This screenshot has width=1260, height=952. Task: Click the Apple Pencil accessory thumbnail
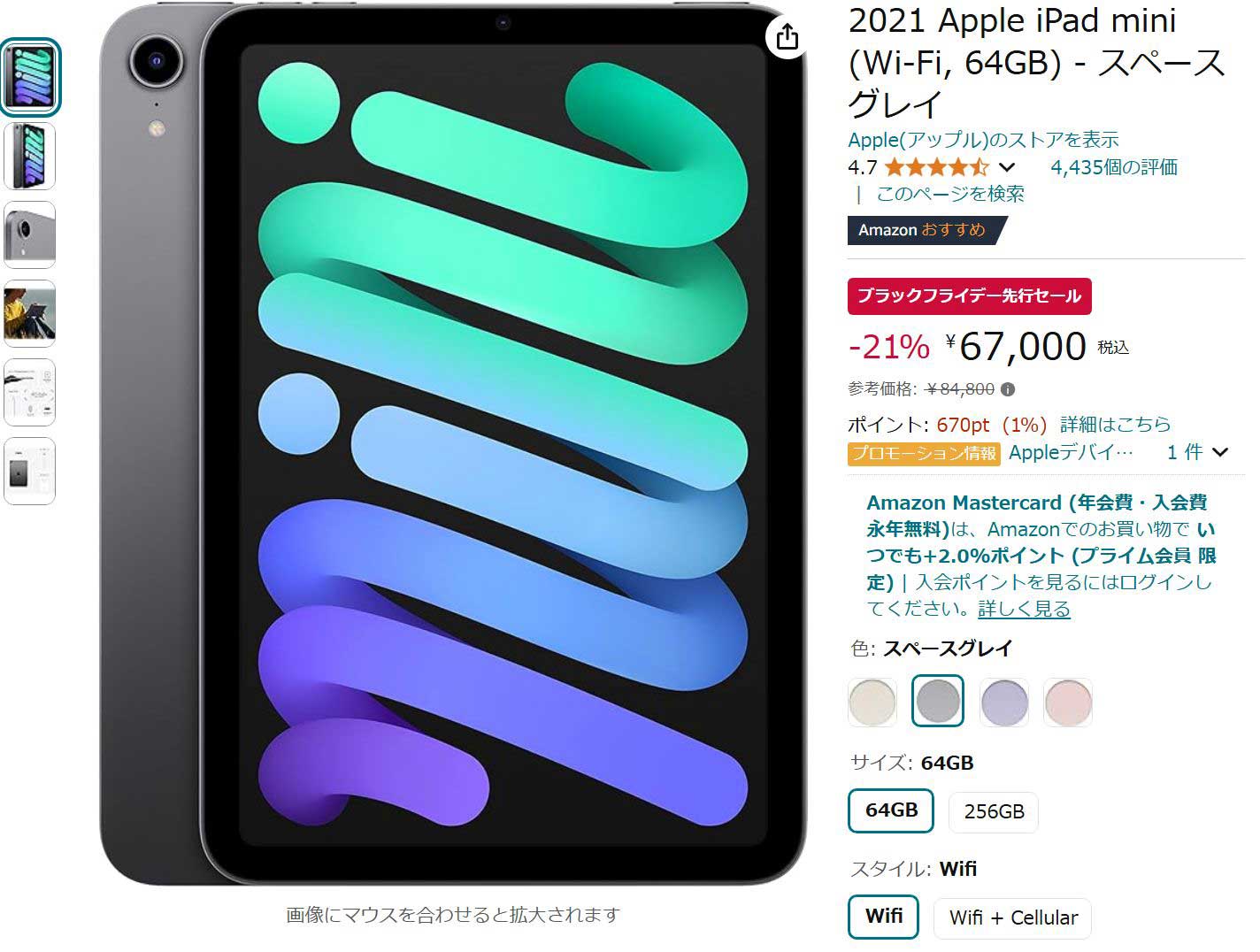(x=29, y=393)
